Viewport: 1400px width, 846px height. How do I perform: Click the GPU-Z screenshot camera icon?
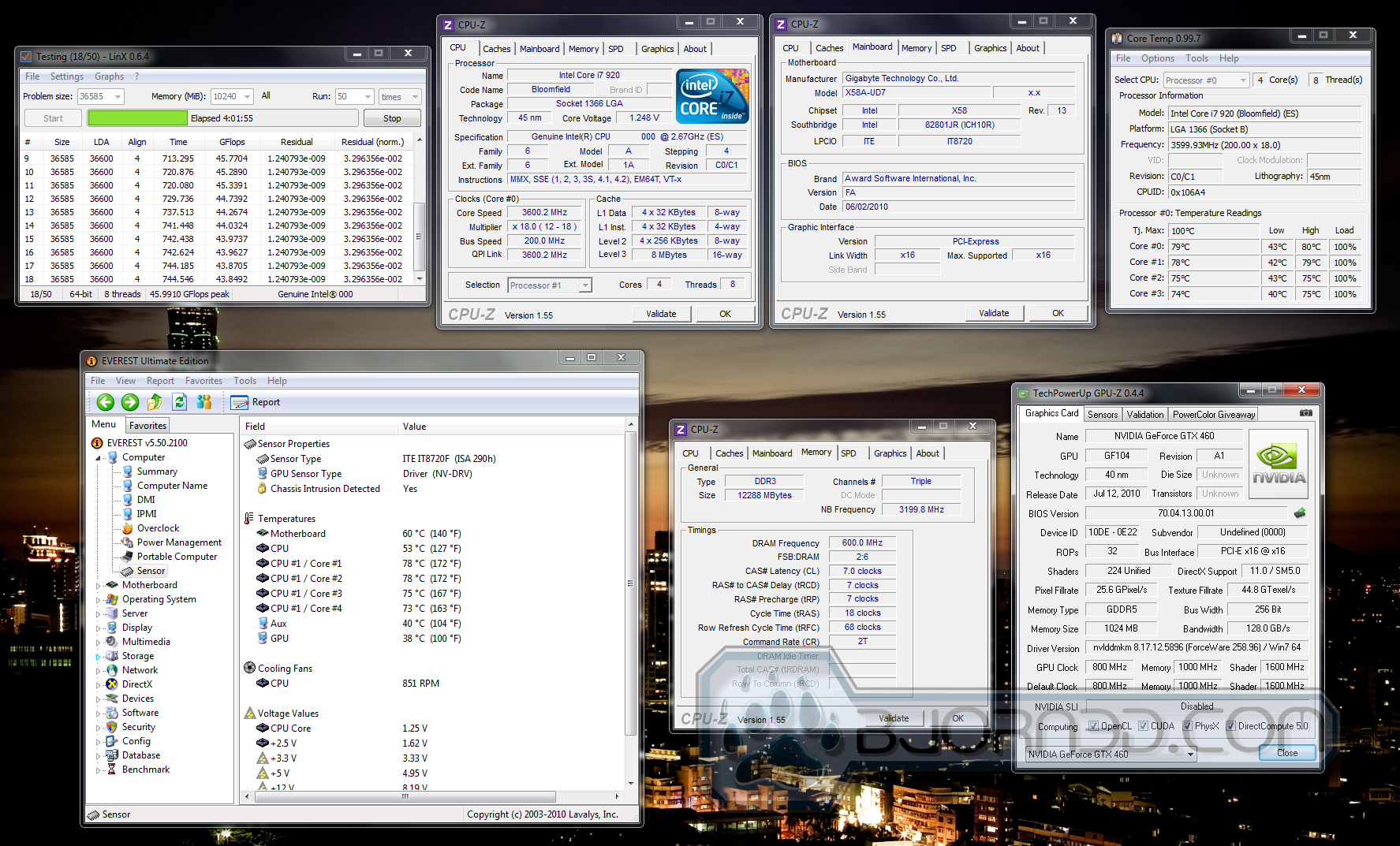1306,413
